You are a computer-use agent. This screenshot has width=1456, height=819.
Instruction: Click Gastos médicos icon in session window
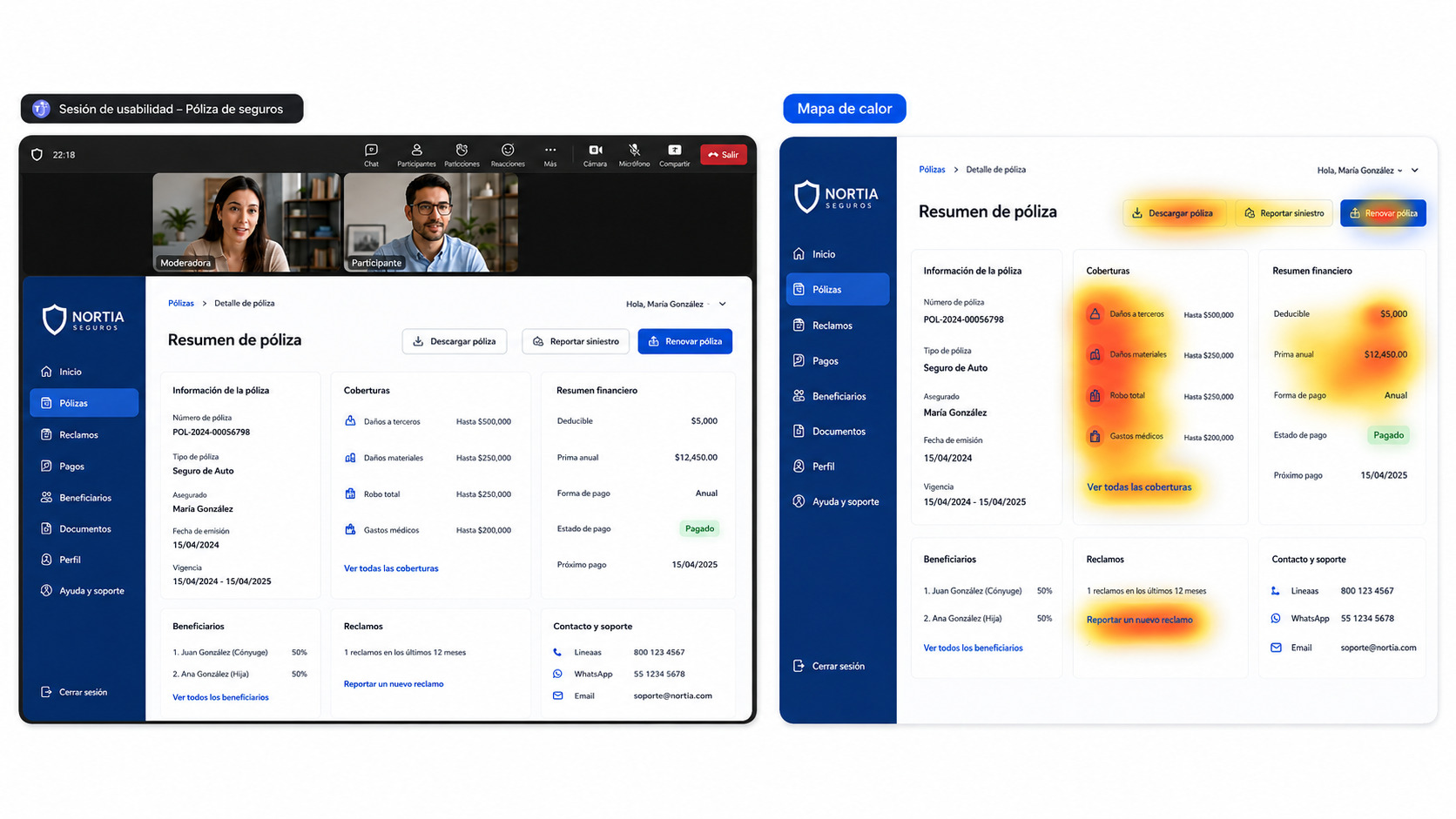click(350, 529)
